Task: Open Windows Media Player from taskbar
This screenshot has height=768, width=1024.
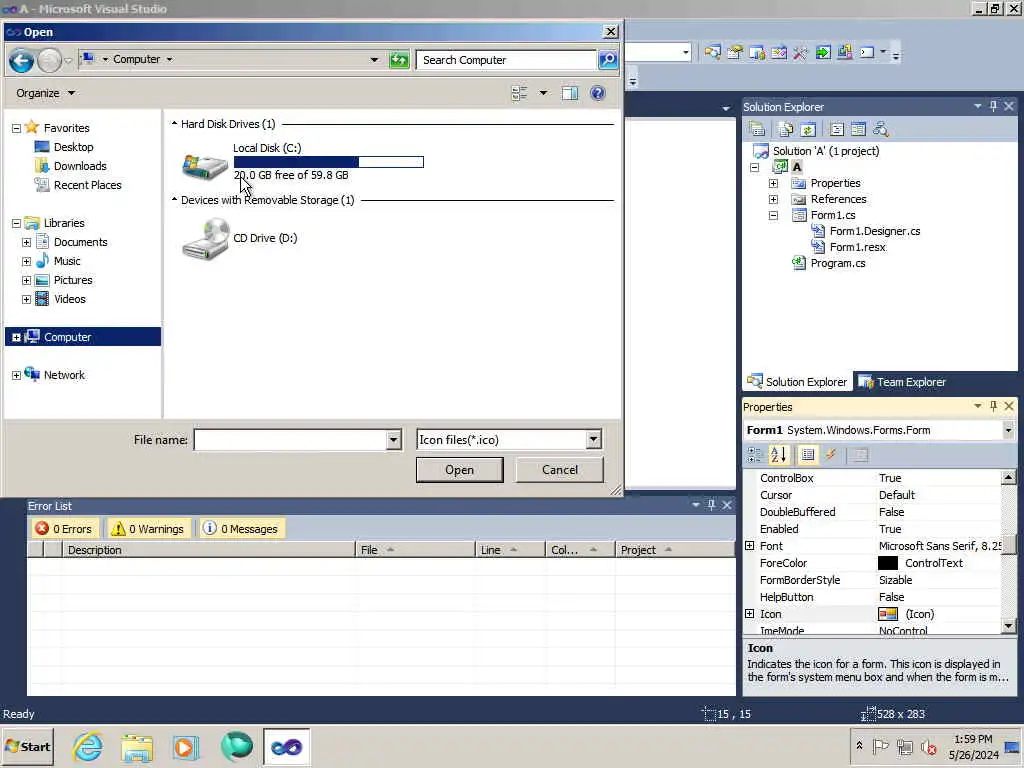Action: [185, 747]
